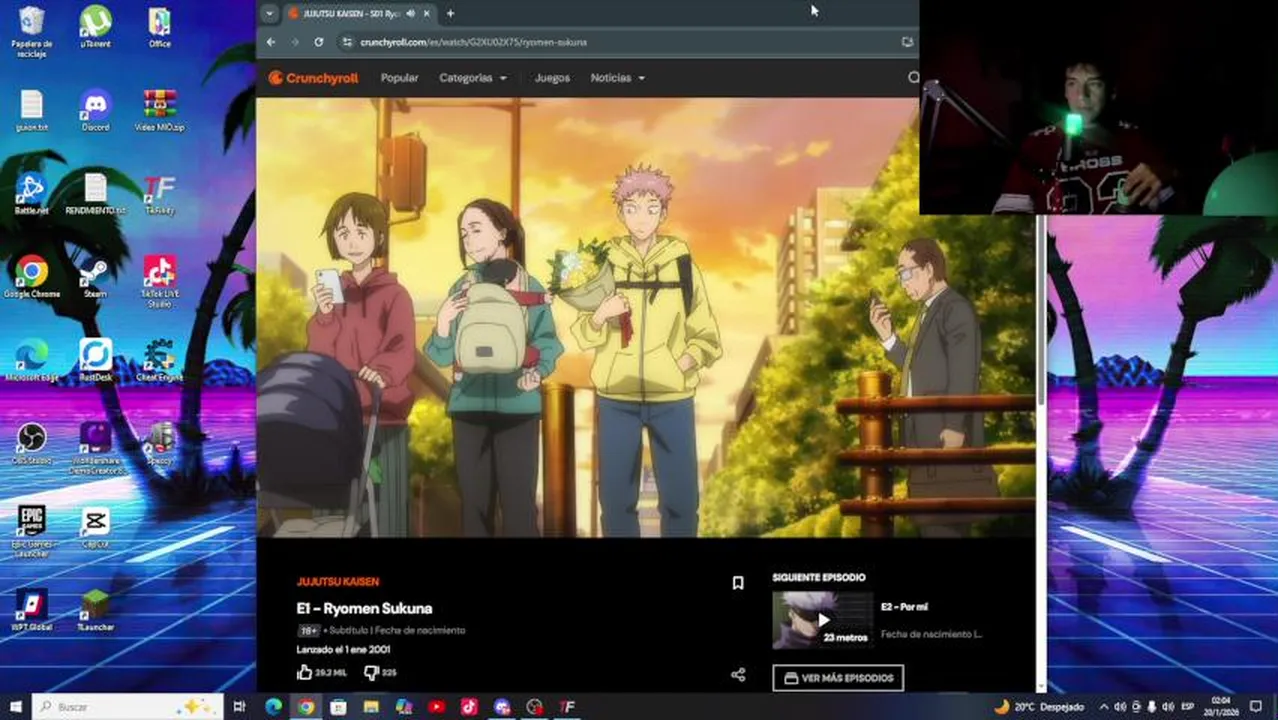Open Video MIO.zip archive on desktop
The height and width of the screenshot is (720, 1278).
[x=159, y=111]
